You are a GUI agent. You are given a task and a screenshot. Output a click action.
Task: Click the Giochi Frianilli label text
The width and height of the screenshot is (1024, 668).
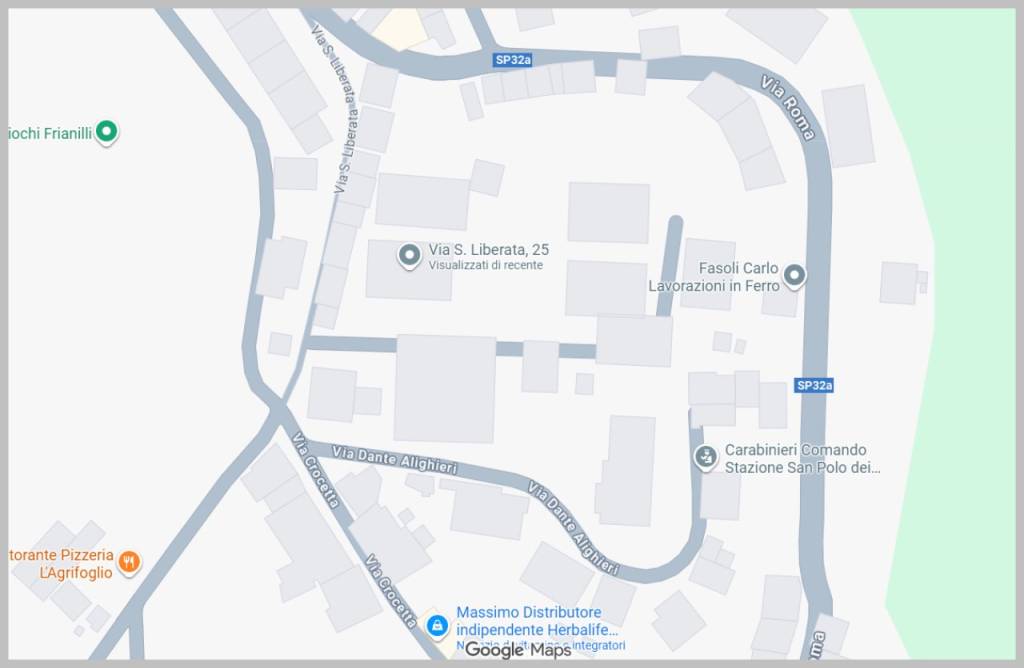[x=50, y=133]
